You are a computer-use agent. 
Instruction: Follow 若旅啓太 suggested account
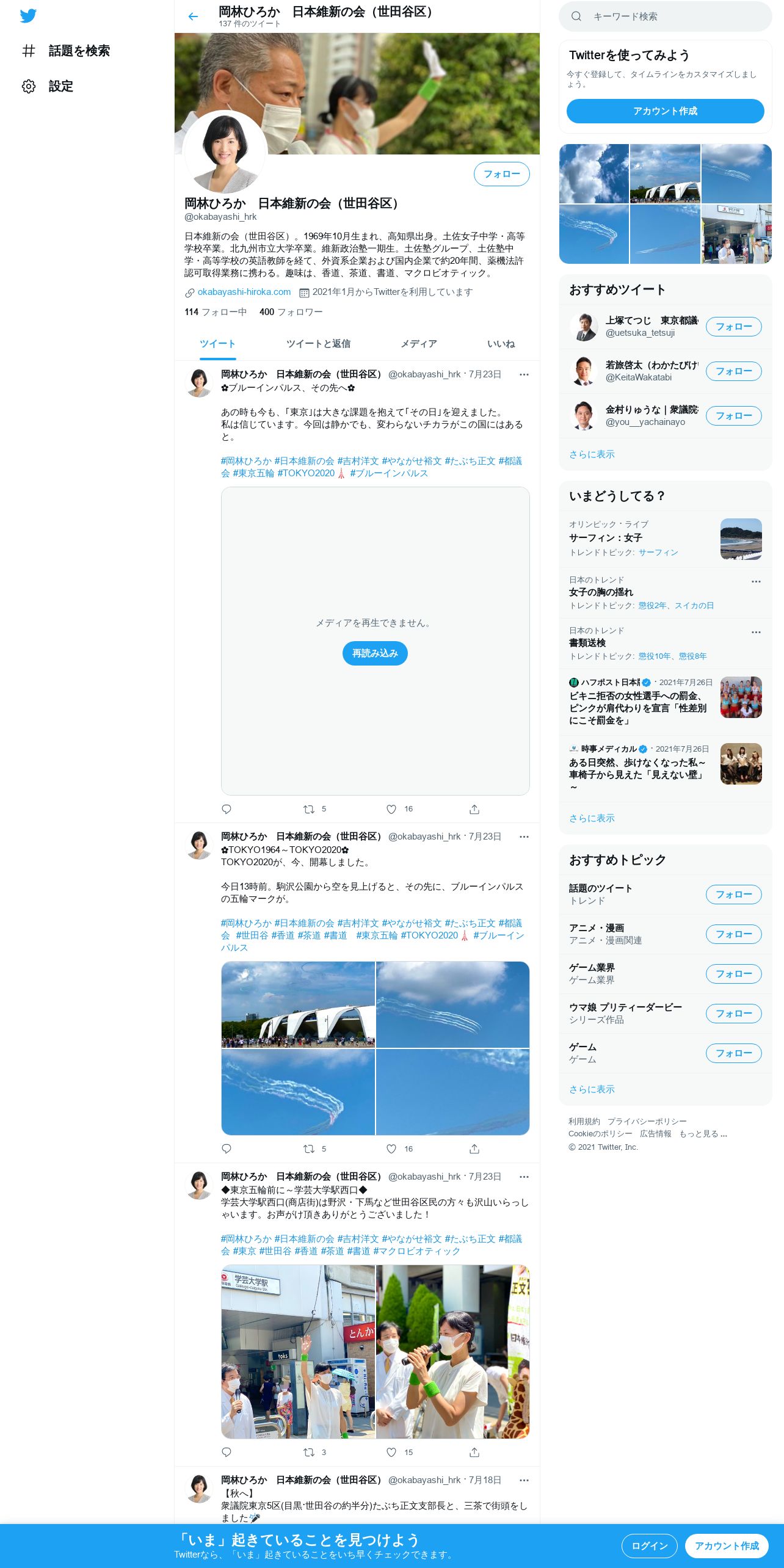coord(734,371)
